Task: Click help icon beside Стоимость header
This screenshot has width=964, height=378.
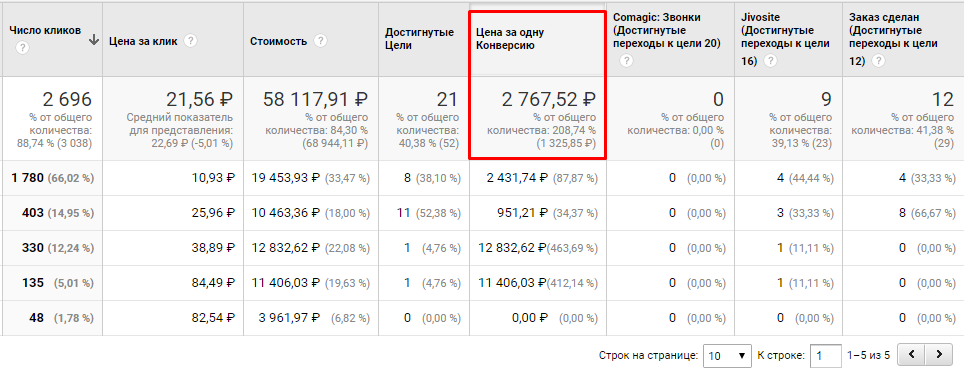Action: coord(320,41)
